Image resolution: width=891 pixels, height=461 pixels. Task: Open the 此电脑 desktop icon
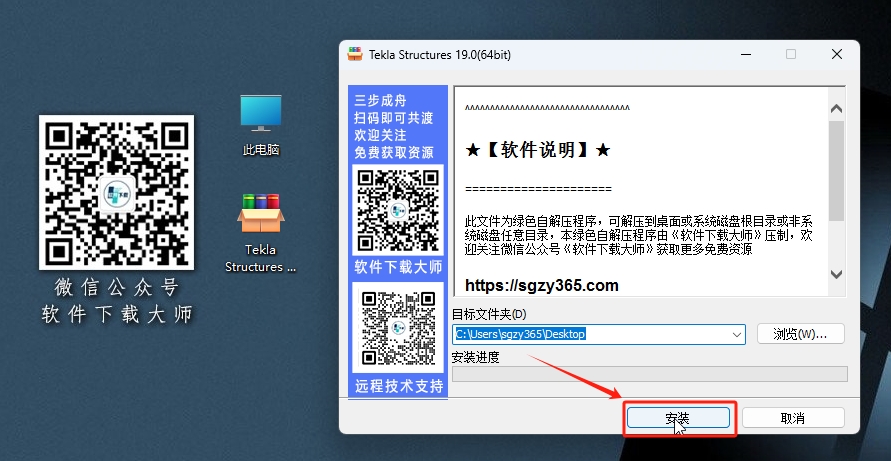[x=260, y=125]
